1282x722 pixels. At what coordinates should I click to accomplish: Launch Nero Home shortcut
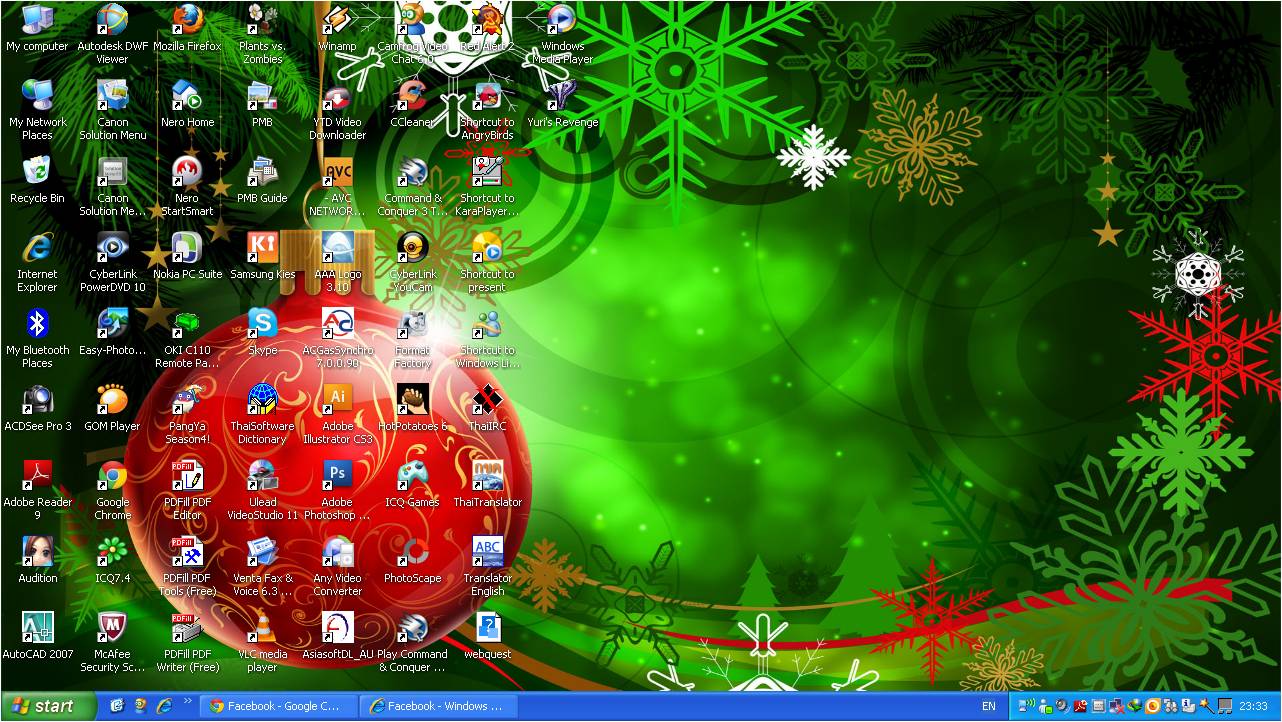pyautogui.click(x=187, y=104)
